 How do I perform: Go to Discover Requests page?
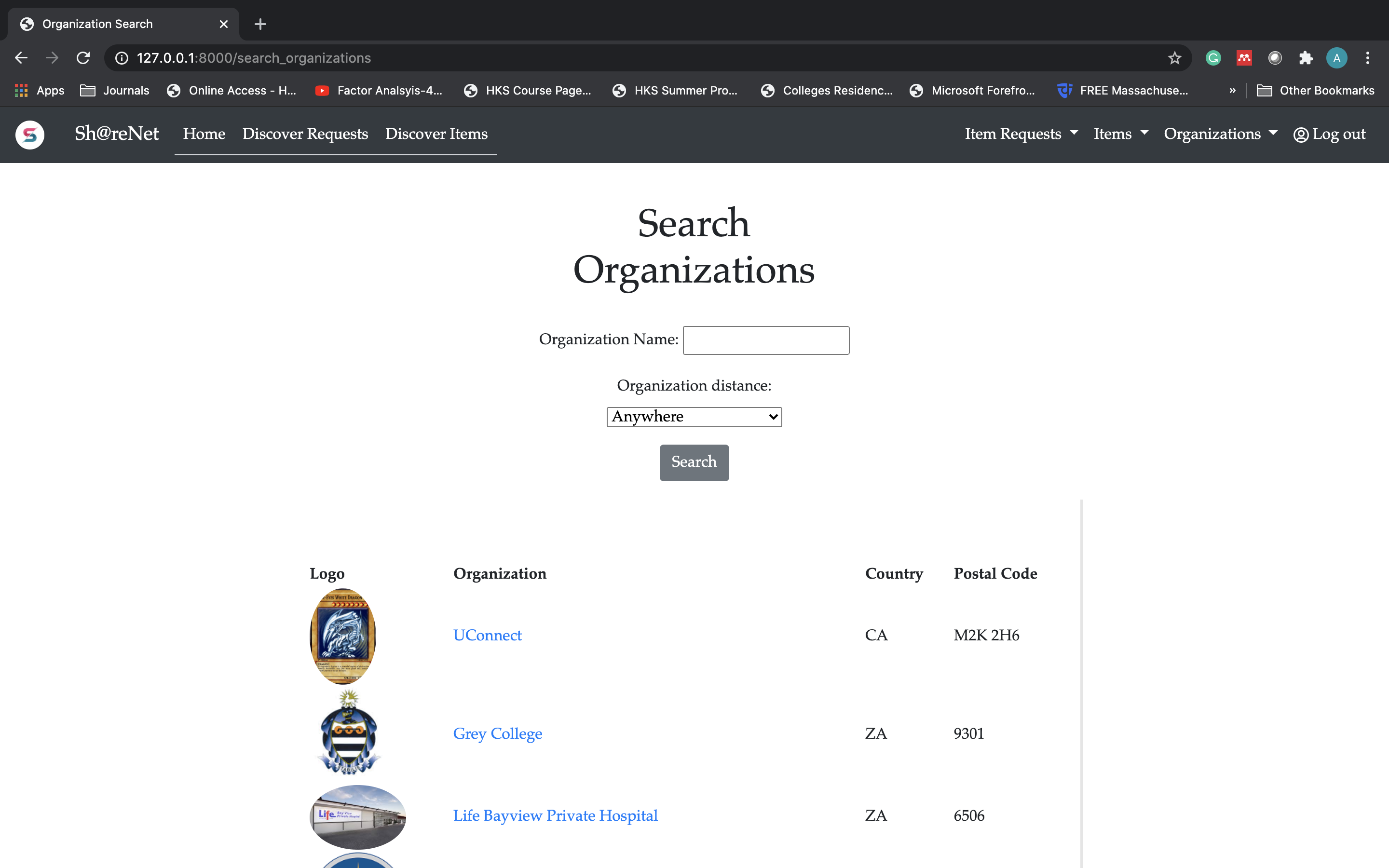click(305, 134)
